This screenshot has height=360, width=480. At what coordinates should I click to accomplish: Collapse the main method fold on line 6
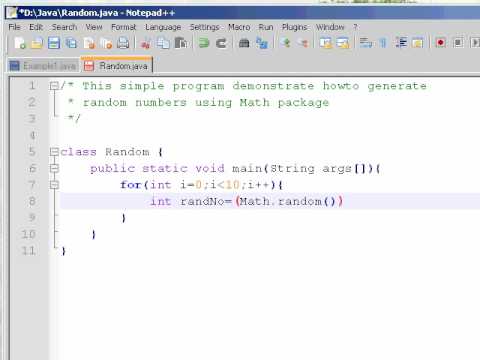[x=54, y=168]
